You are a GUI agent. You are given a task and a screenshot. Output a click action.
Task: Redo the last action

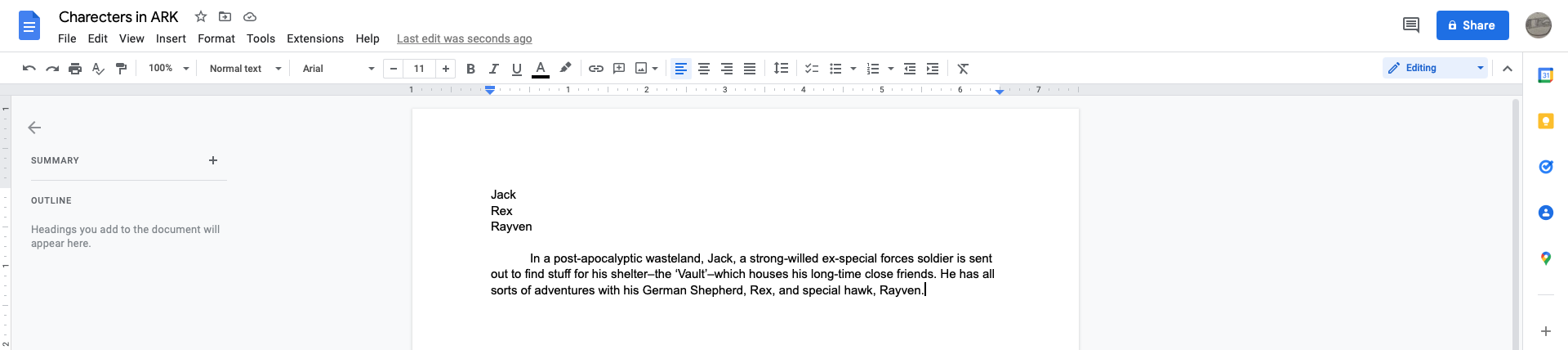(x=52, y=69)
